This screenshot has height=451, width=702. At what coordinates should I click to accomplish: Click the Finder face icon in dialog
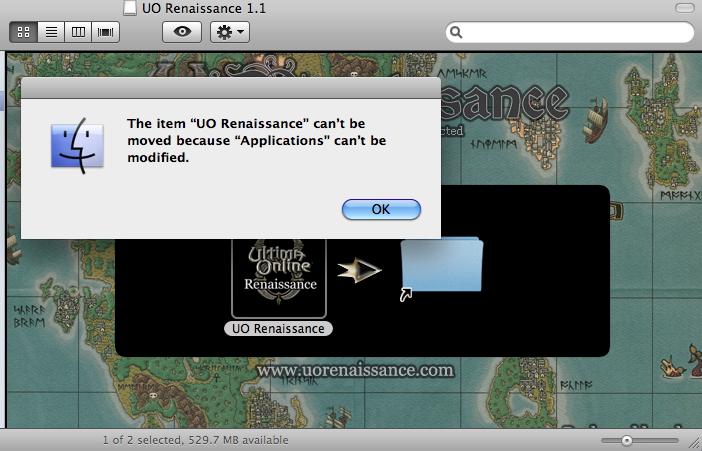pyautogui.click(x=77, y=146)
